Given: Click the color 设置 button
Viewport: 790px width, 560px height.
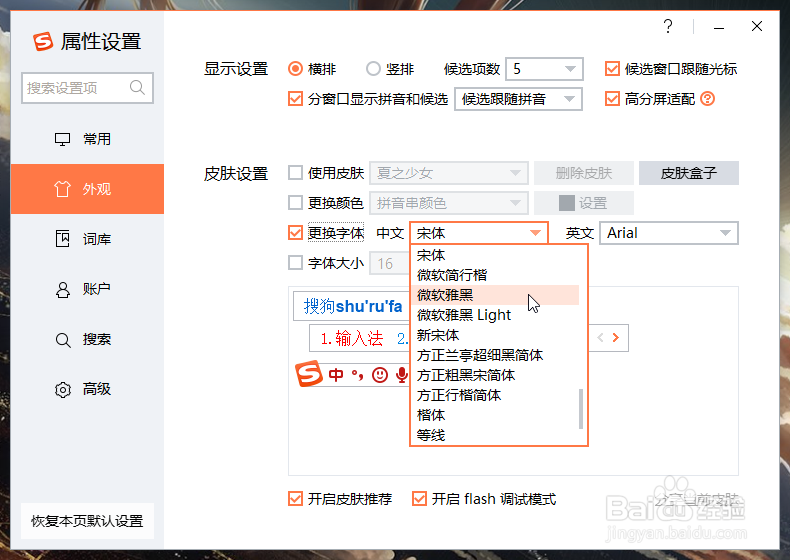Looking at the screenshot, I should (x=584, y=203).
